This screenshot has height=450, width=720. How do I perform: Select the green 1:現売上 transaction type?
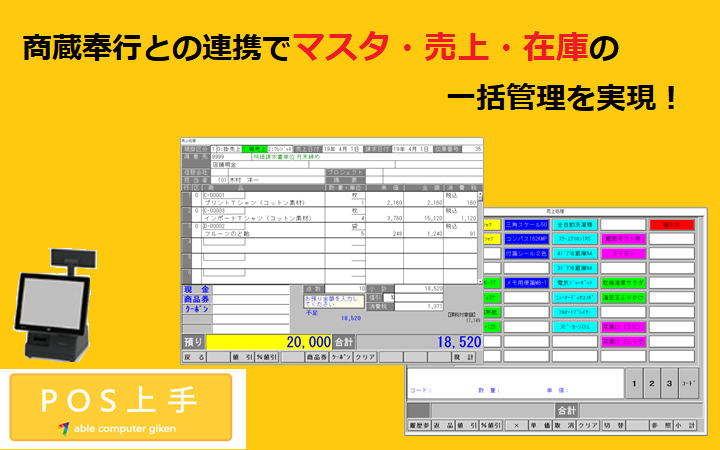pos(254,149)
